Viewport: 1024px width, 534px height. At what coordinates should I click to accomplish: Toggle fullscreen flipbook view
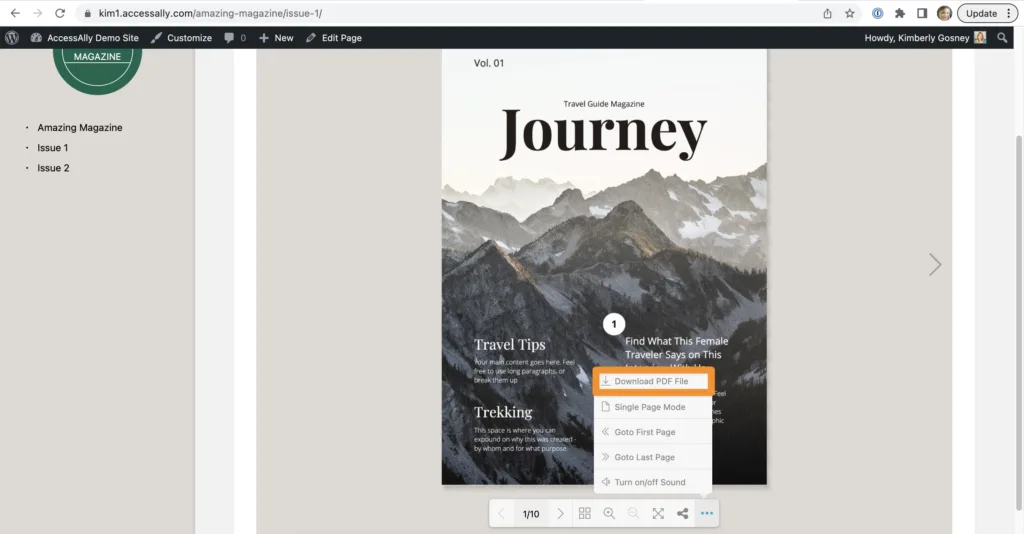coord(658,514)
